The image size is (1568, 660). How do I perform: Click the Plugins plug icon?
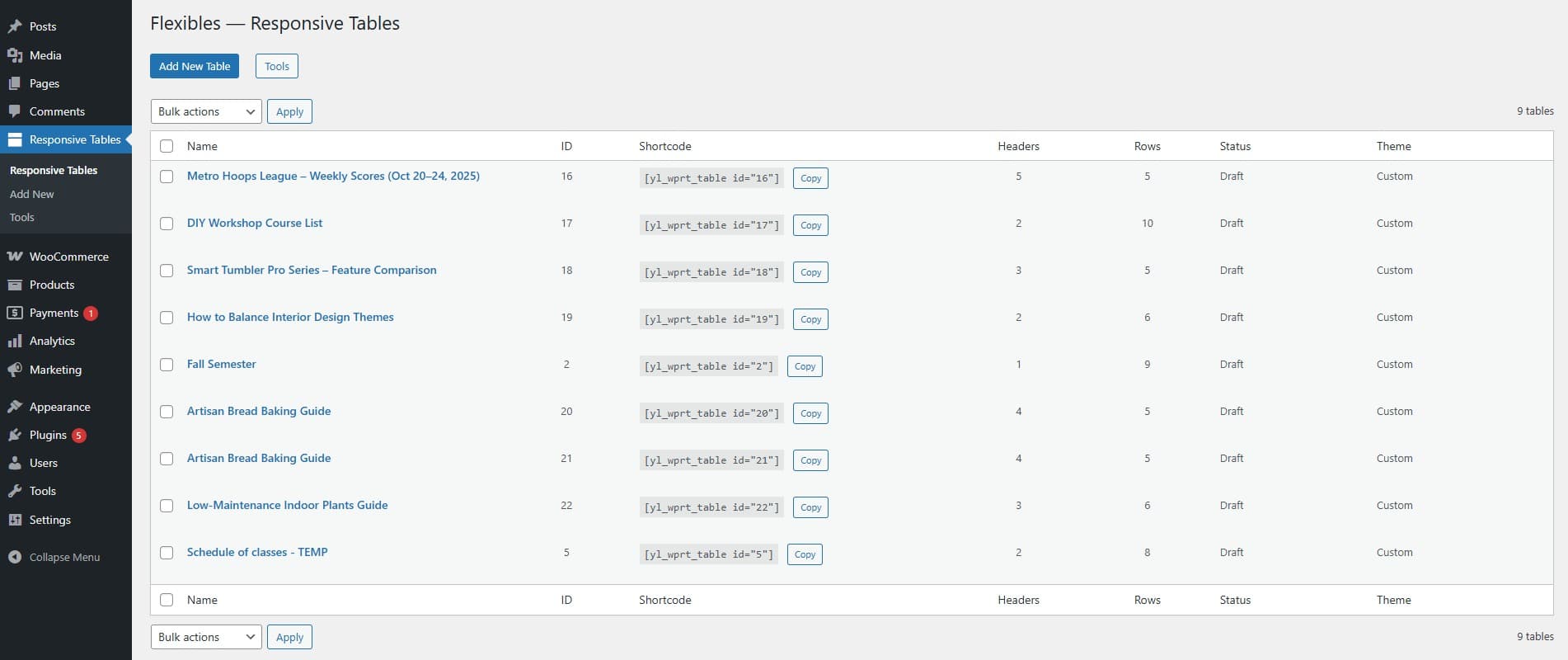15,435
